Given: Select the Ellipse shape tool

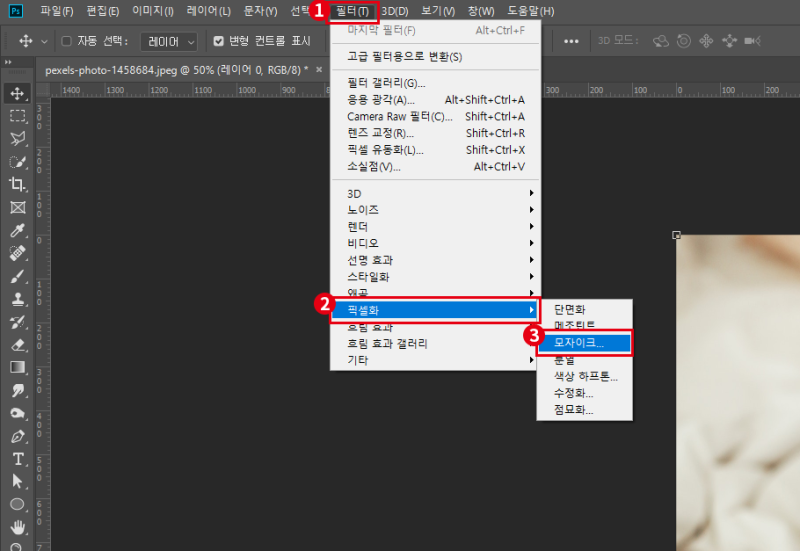Looking at the screenshot, I should click(x=17, y=504).
